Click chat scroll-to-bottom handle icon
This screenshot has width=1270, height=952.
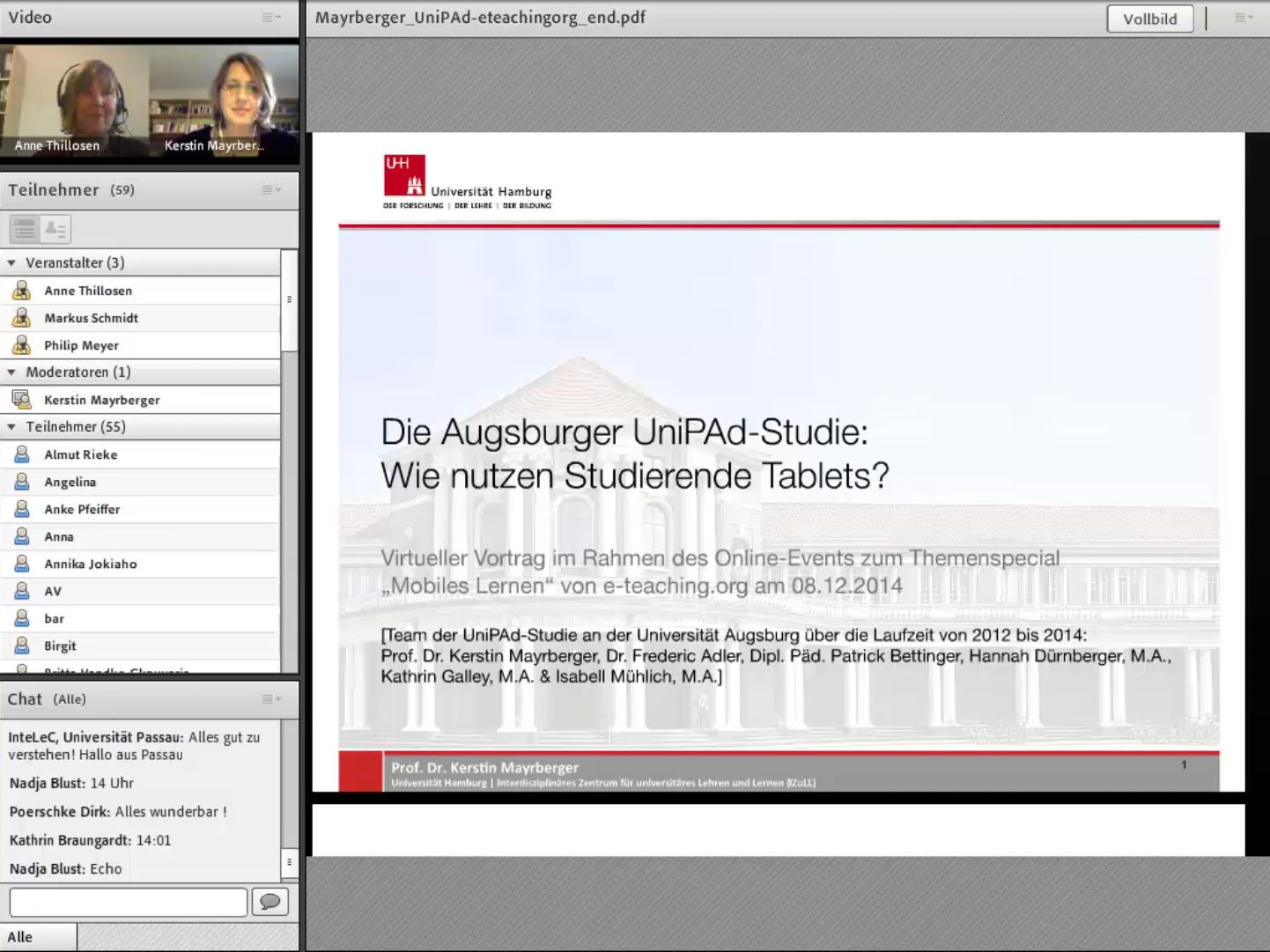tap(289, 863)
